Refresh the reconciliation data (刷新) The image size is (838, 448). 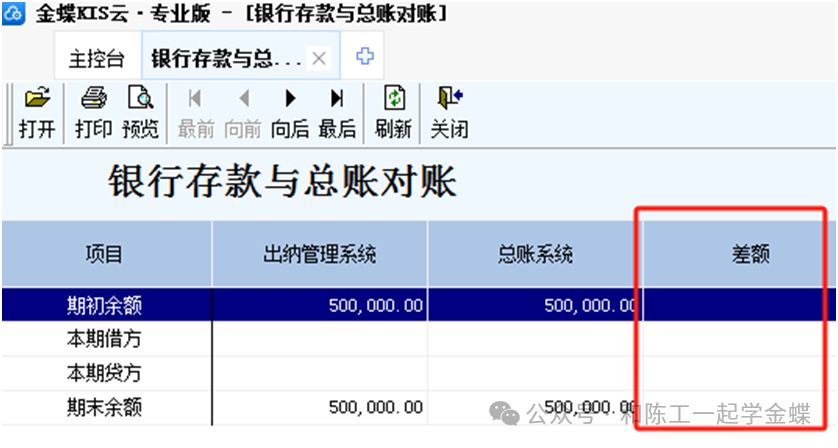[394, 99]
